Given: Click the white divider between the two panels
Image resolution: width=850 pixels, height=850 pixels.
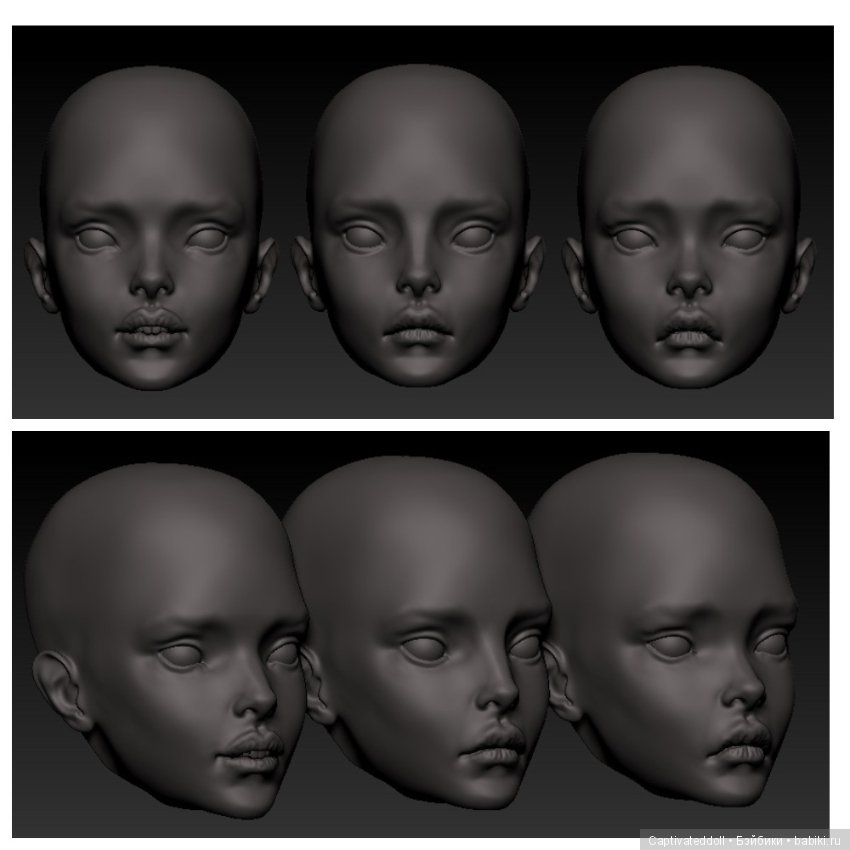Looking at the screenshot, I should (x=425, y=425).
